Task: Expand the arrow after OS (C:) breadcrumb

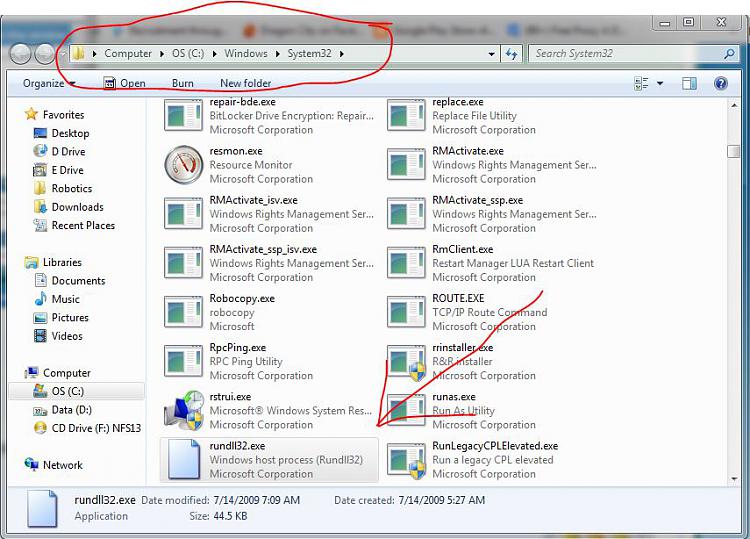Action: pos(214,54)
